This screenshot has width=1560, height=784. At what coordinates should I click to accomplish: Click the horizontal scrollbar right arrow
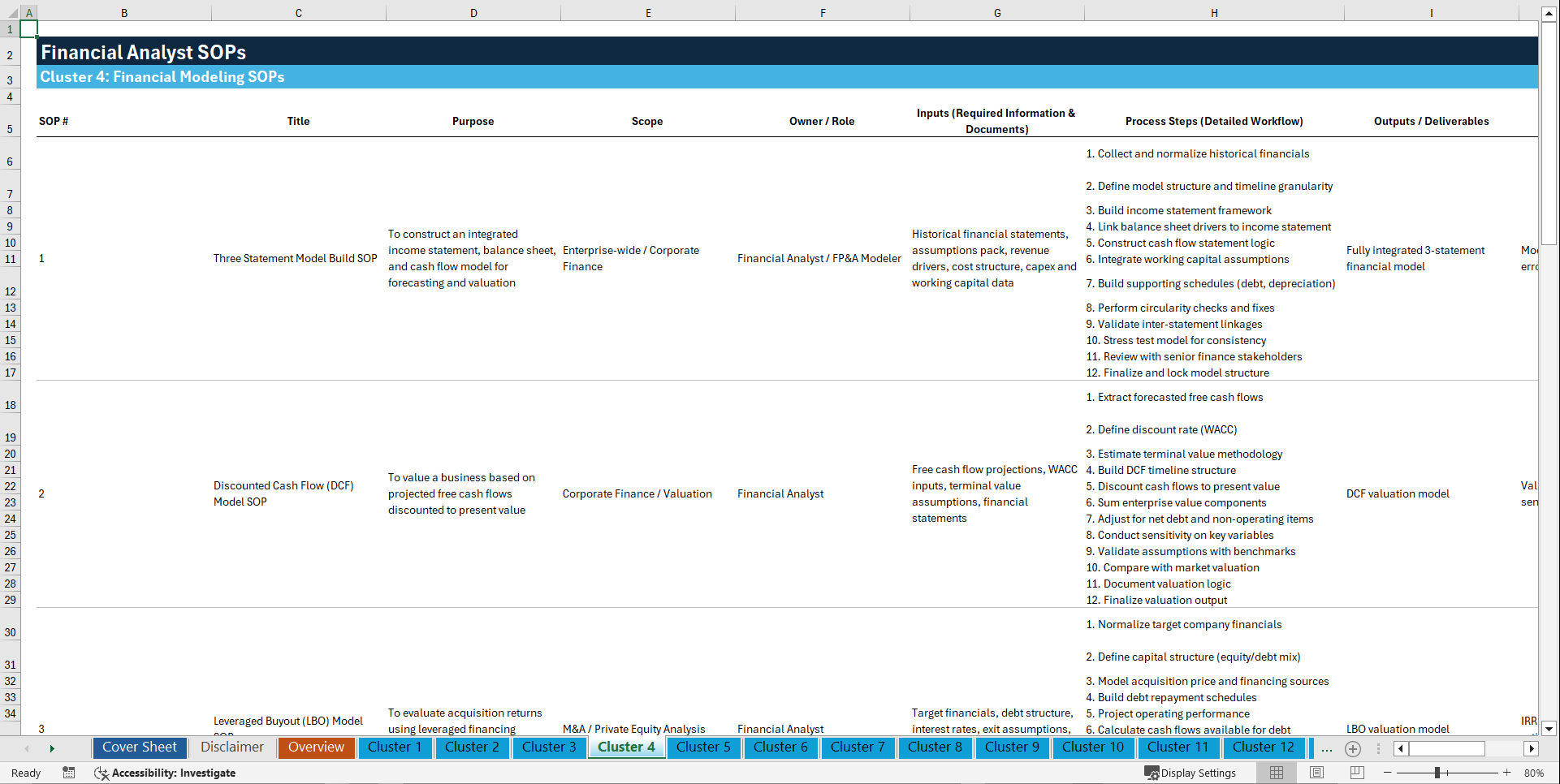[x=1532, y=748]
